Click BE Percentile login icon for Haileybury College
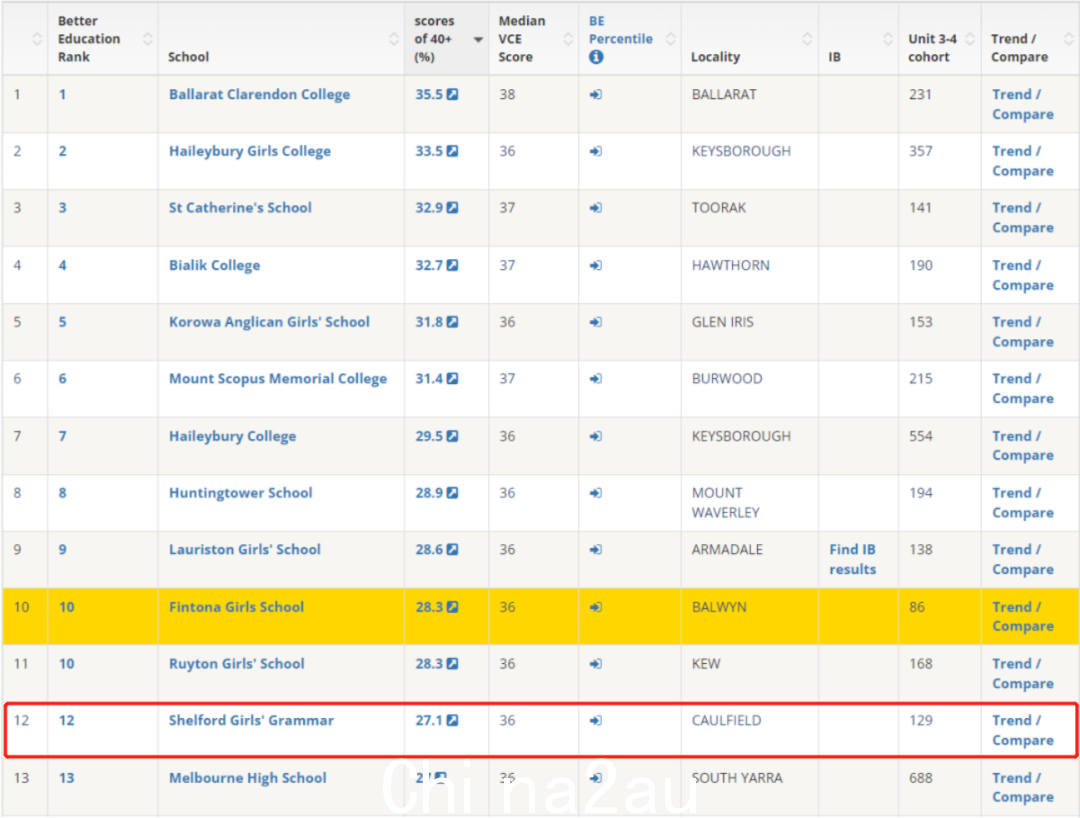Screen dimensions: 1080x818 [596, 436]
